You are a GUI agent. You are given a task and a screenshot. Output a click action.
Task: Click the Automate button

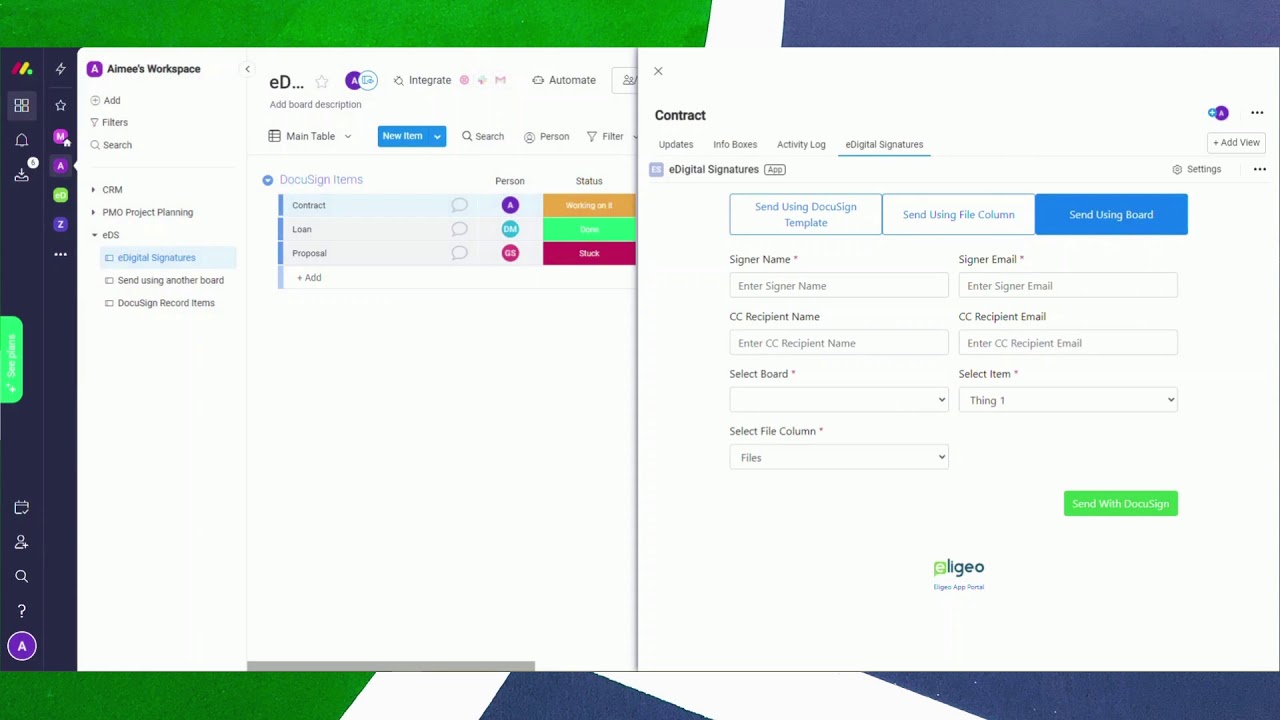point(564,80)
